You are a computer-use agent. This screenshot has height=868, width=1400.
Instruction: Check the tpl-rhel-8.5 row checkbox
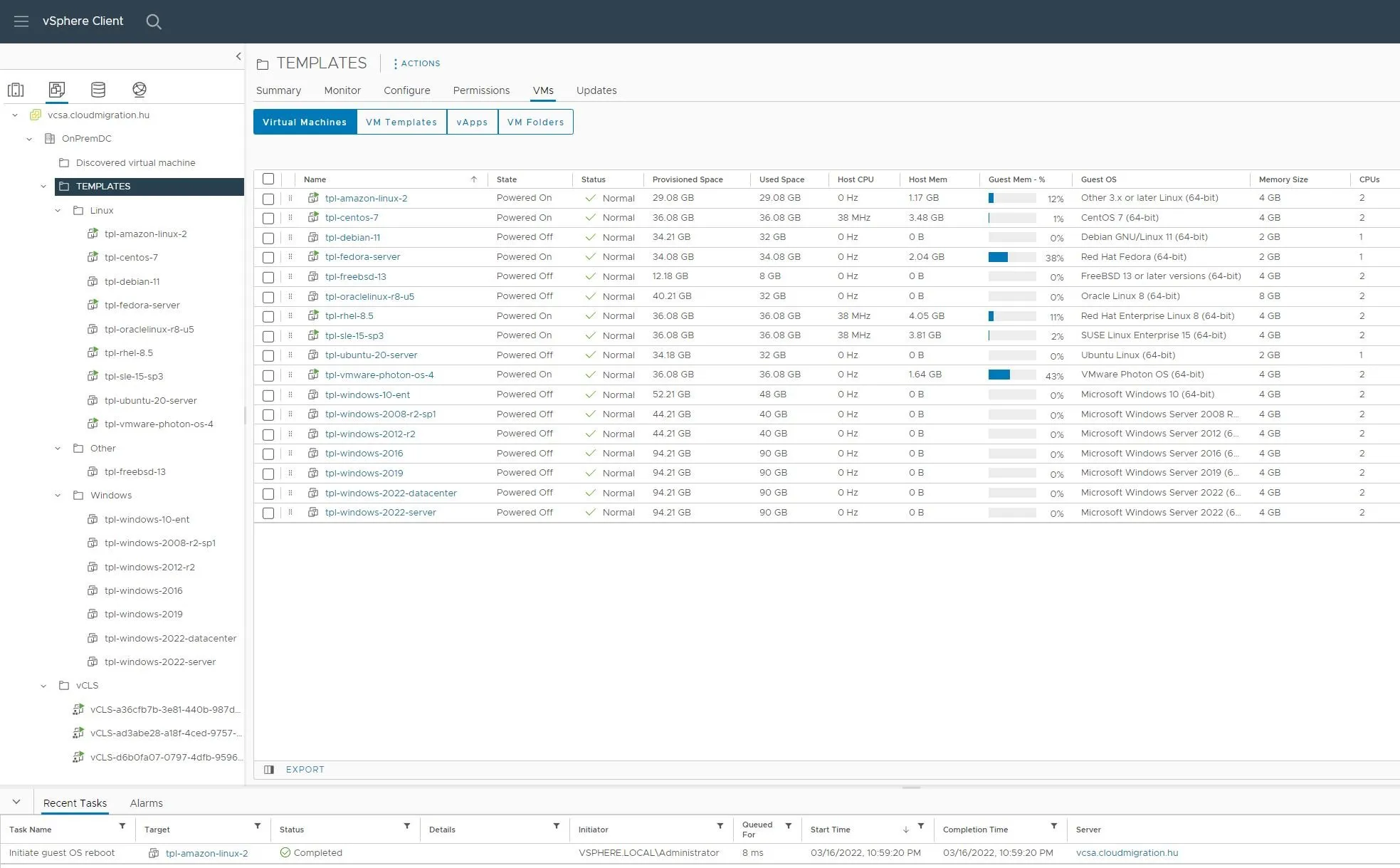coord(268,317)
